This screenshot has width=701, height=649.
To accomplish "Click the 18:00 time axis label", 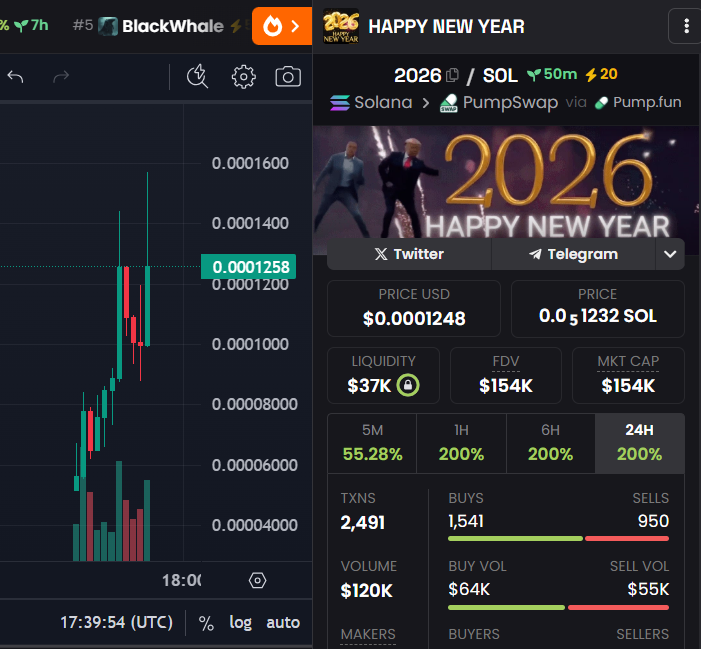I will tap(182, 581).
